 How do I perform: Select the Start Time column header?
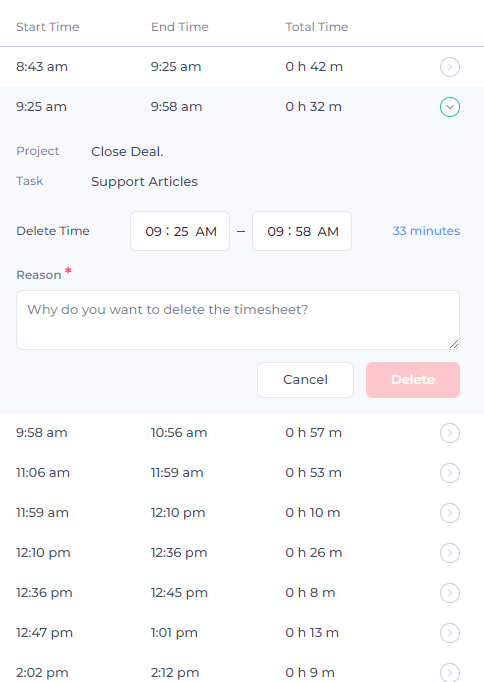[48, 27]
